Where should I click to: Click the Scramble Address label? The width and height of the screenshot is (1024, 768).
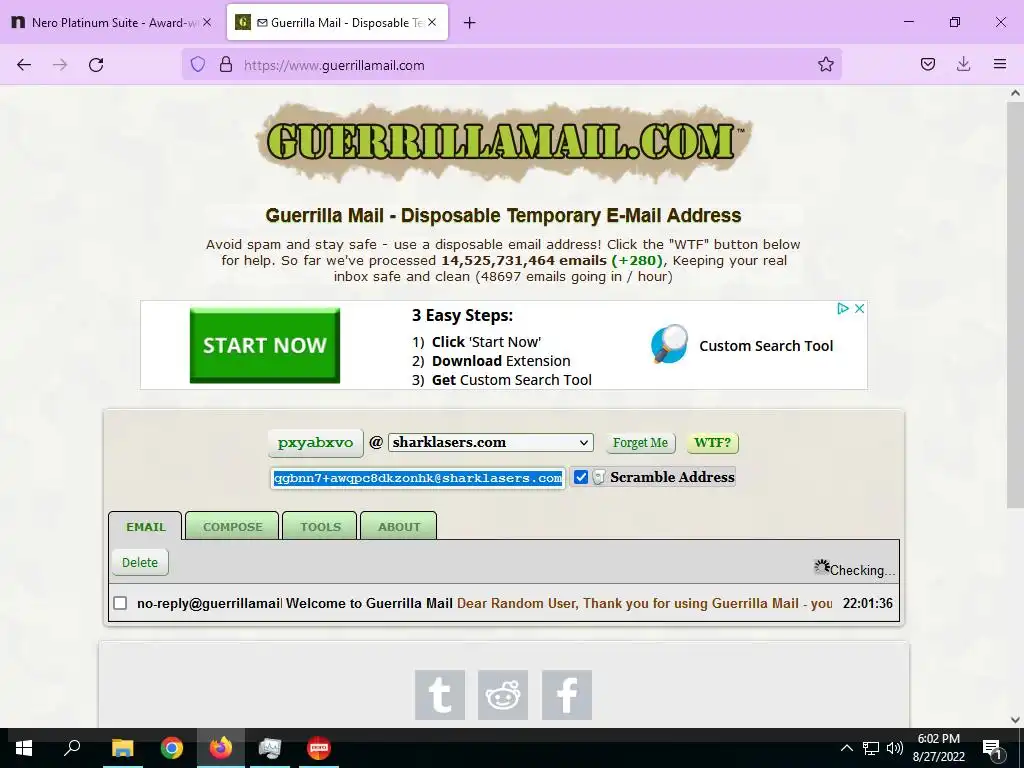pos(672,477)
